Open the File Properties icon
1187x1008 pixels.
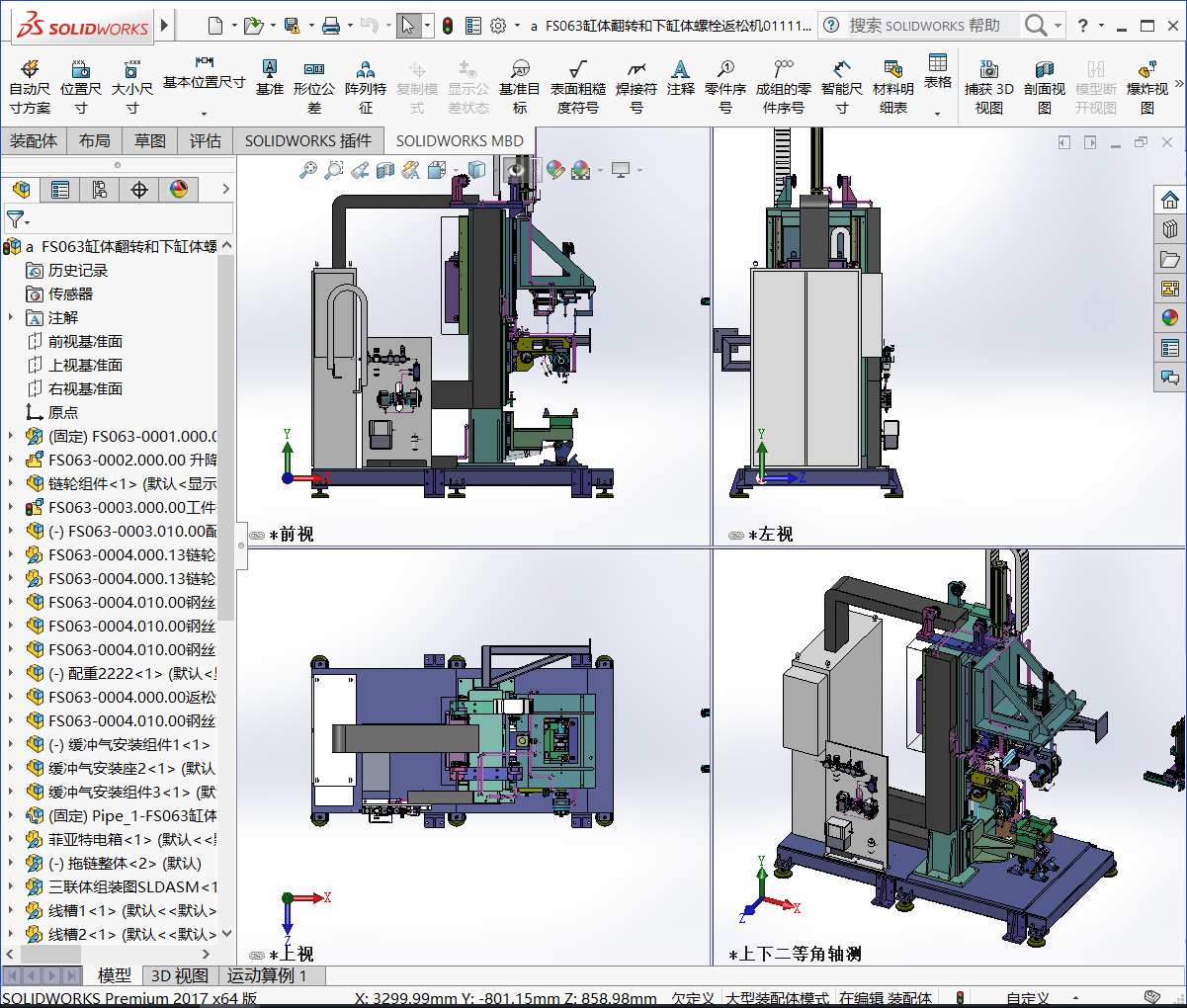(473, 25)
